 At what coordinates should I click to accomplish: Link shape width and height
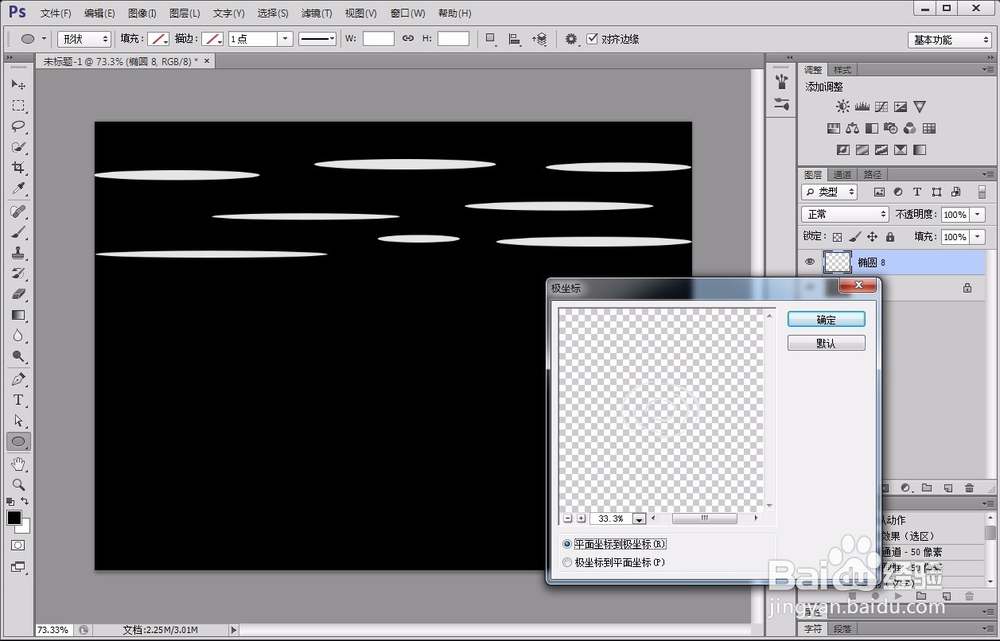(x=408, y=38)
